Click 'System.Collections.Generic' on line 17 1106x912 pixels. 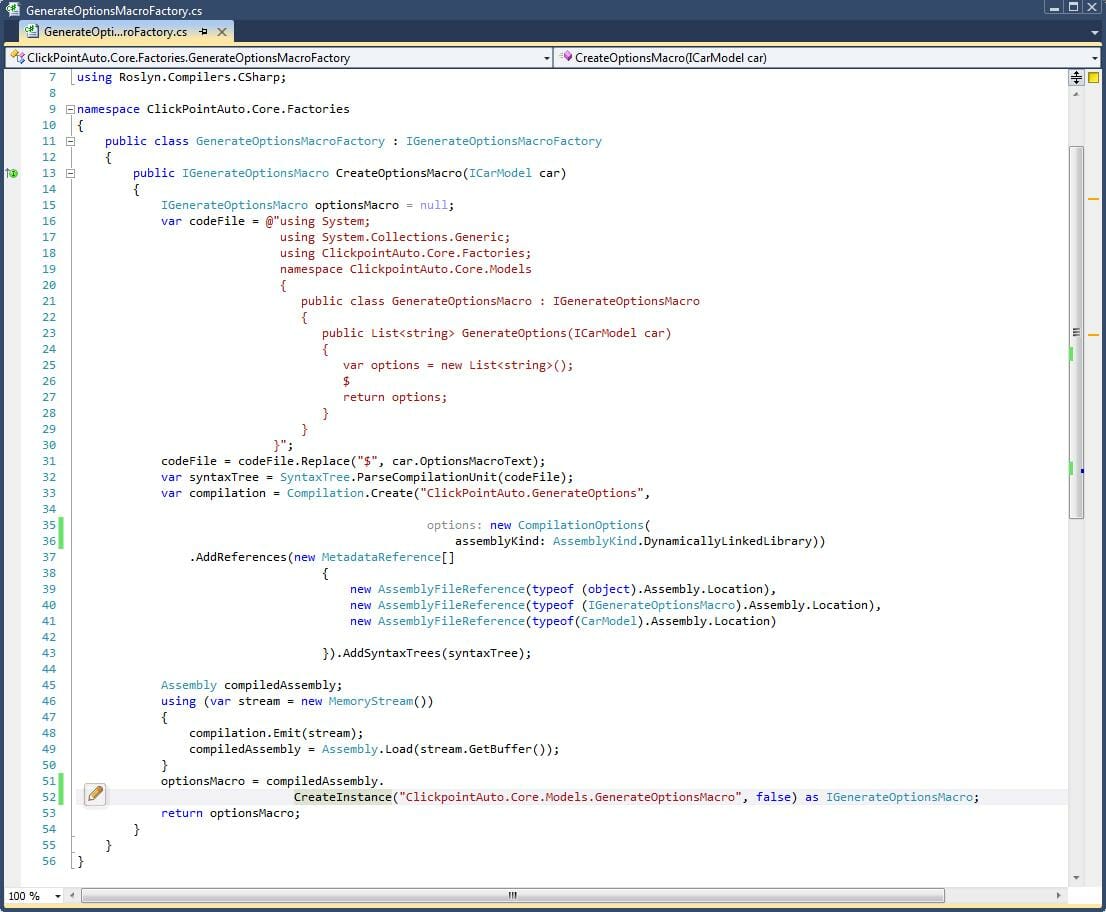point(413,237)
